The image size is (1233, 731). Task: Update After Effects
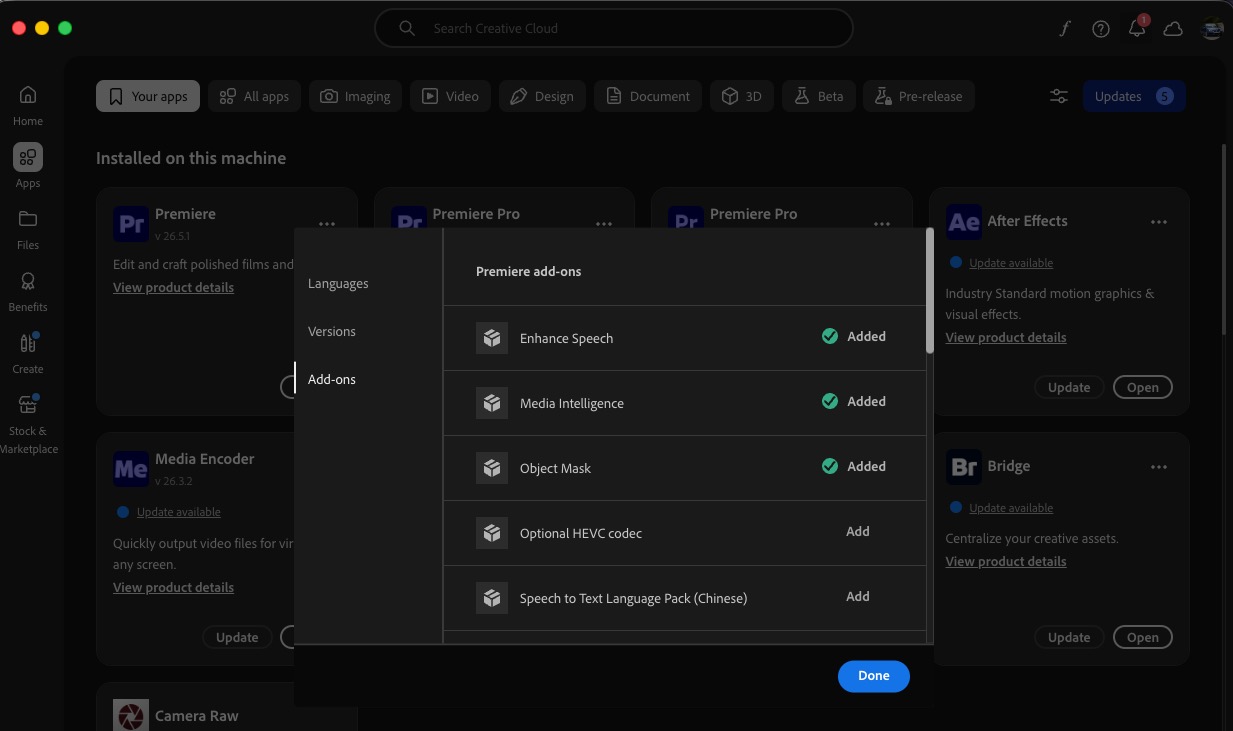[1069, 387]
